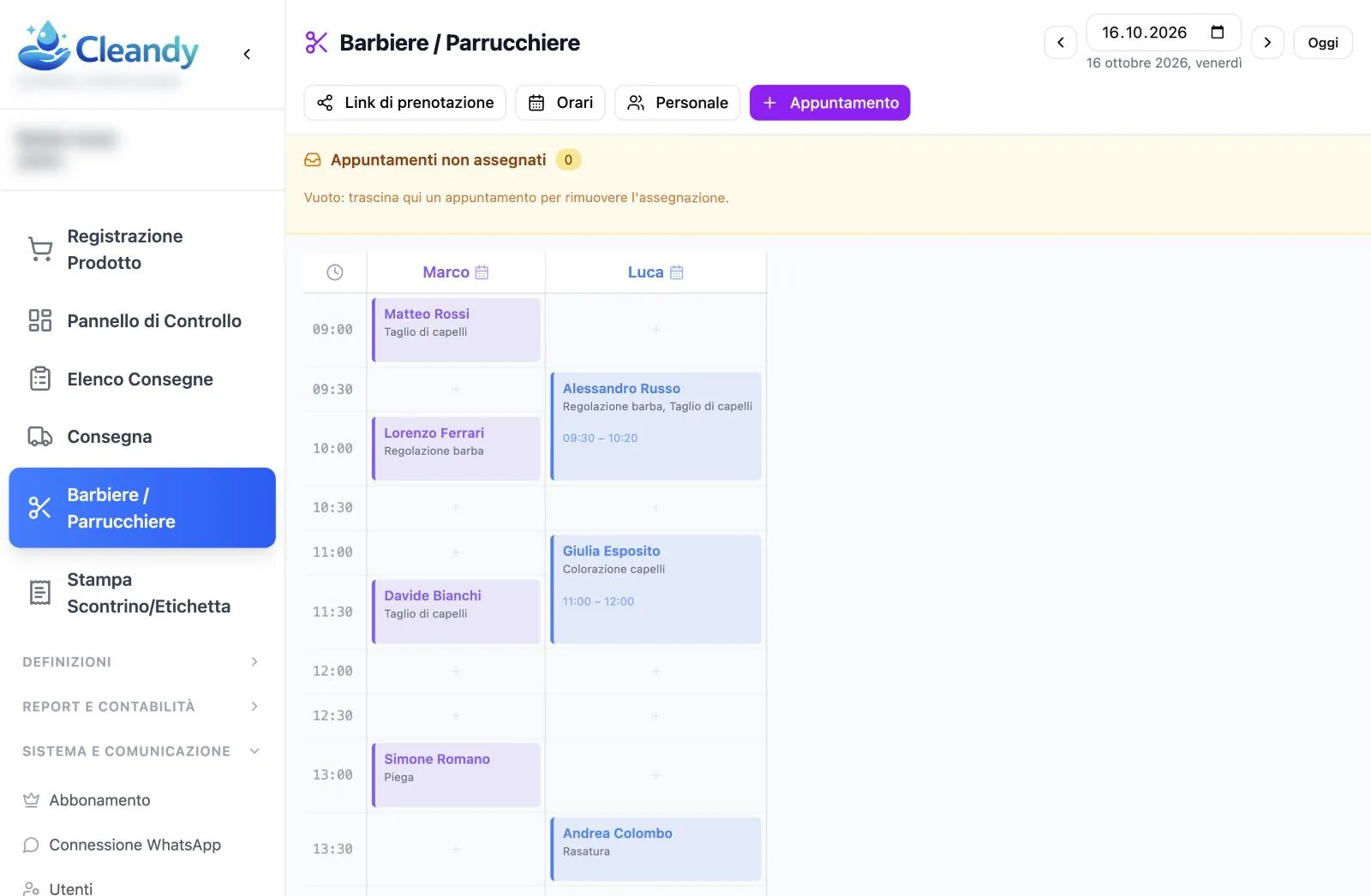Viewport: 1371px width, 896px height.
Task: Open Pannello di Controllo page
Action: 142,320
